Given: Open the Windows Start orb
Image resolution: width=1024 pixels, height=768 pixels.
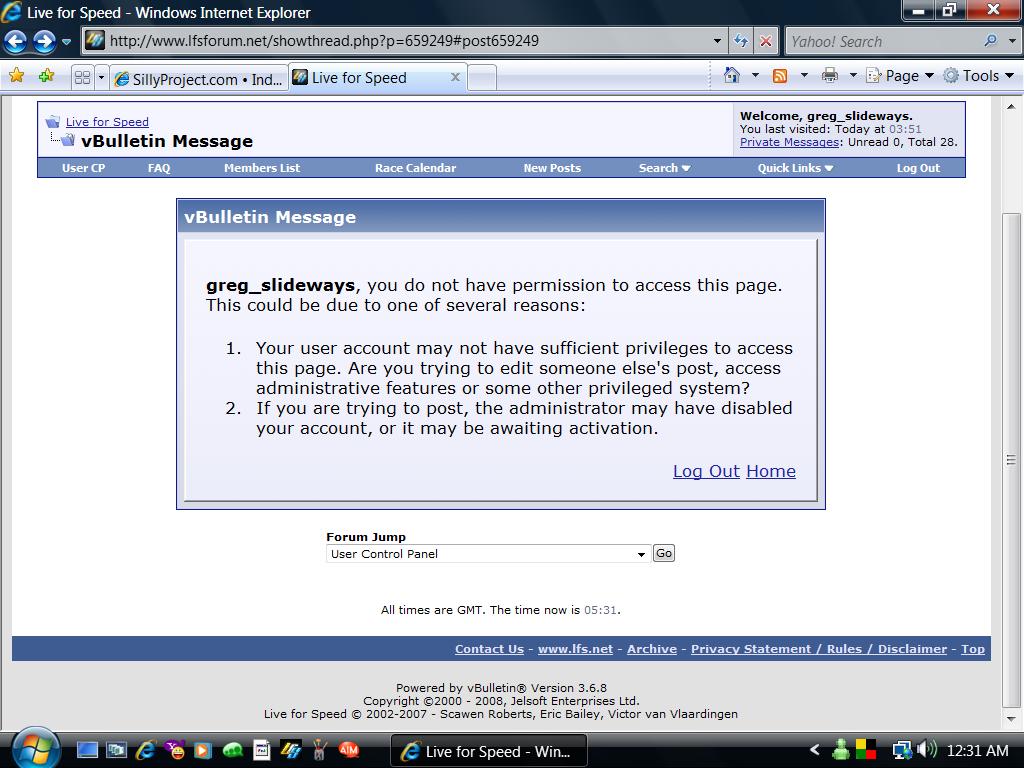Looking at the screenshot, I should [36, 748].
